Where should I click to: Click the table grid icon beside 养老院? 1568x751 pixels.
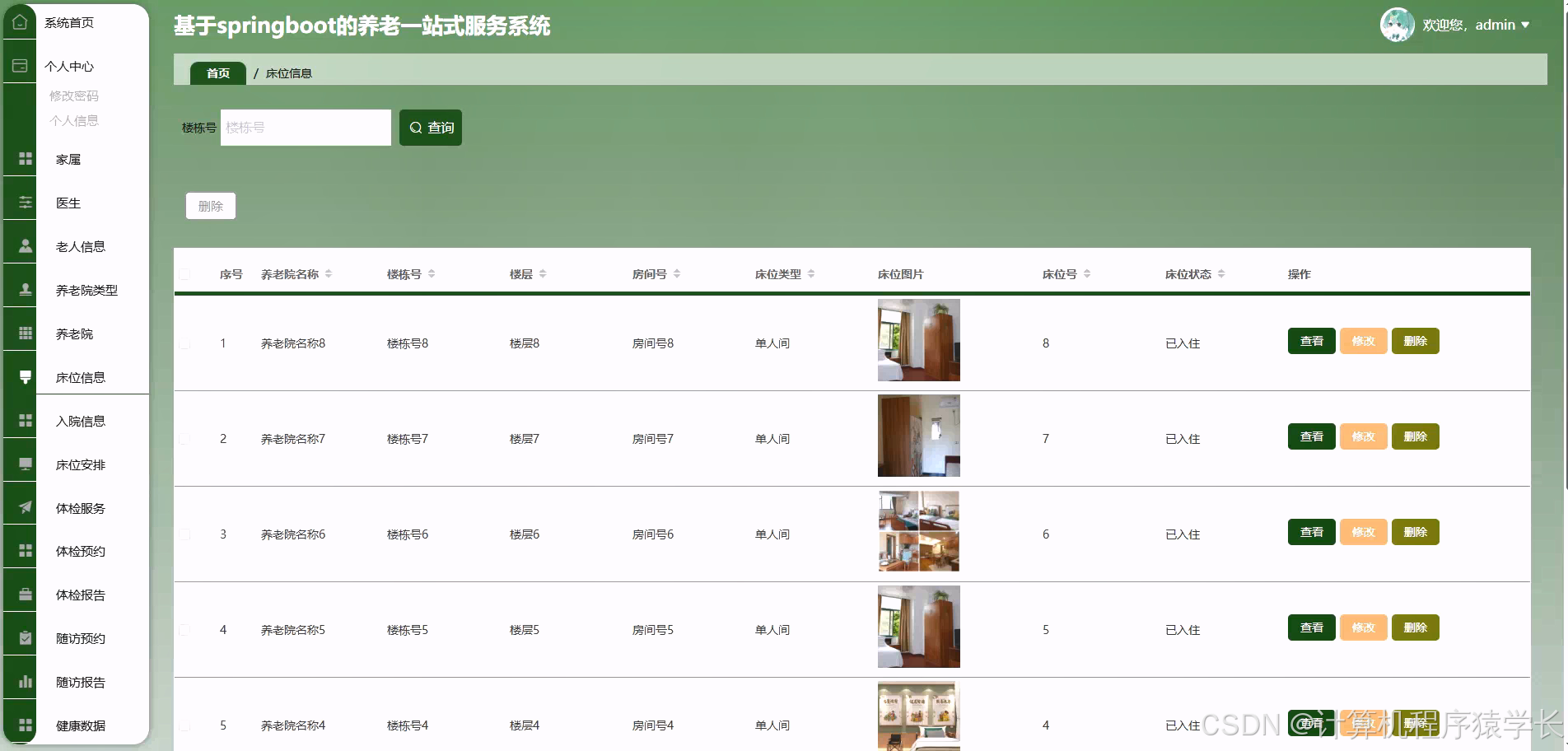point(26,334)
